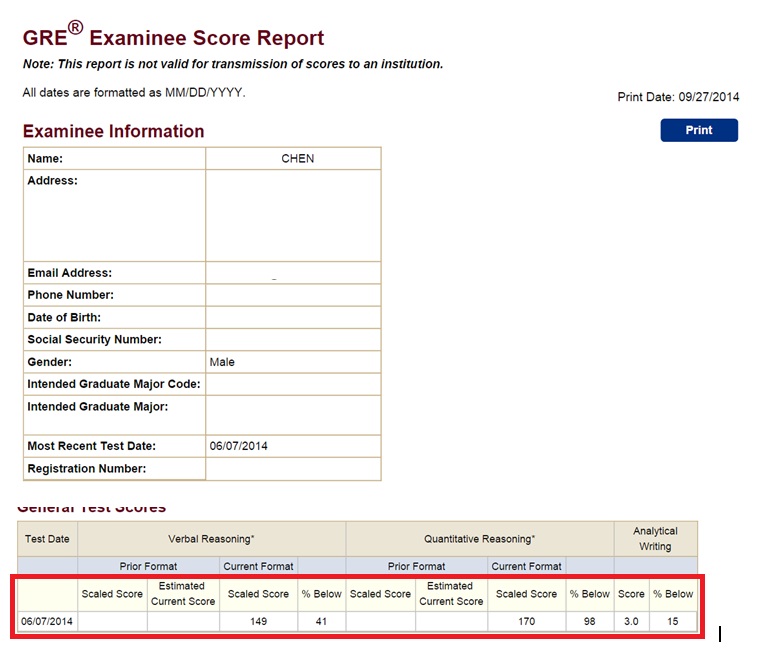Screen dimensions: 760x649
Task: Click the Name: label
Action: point(45,158)
